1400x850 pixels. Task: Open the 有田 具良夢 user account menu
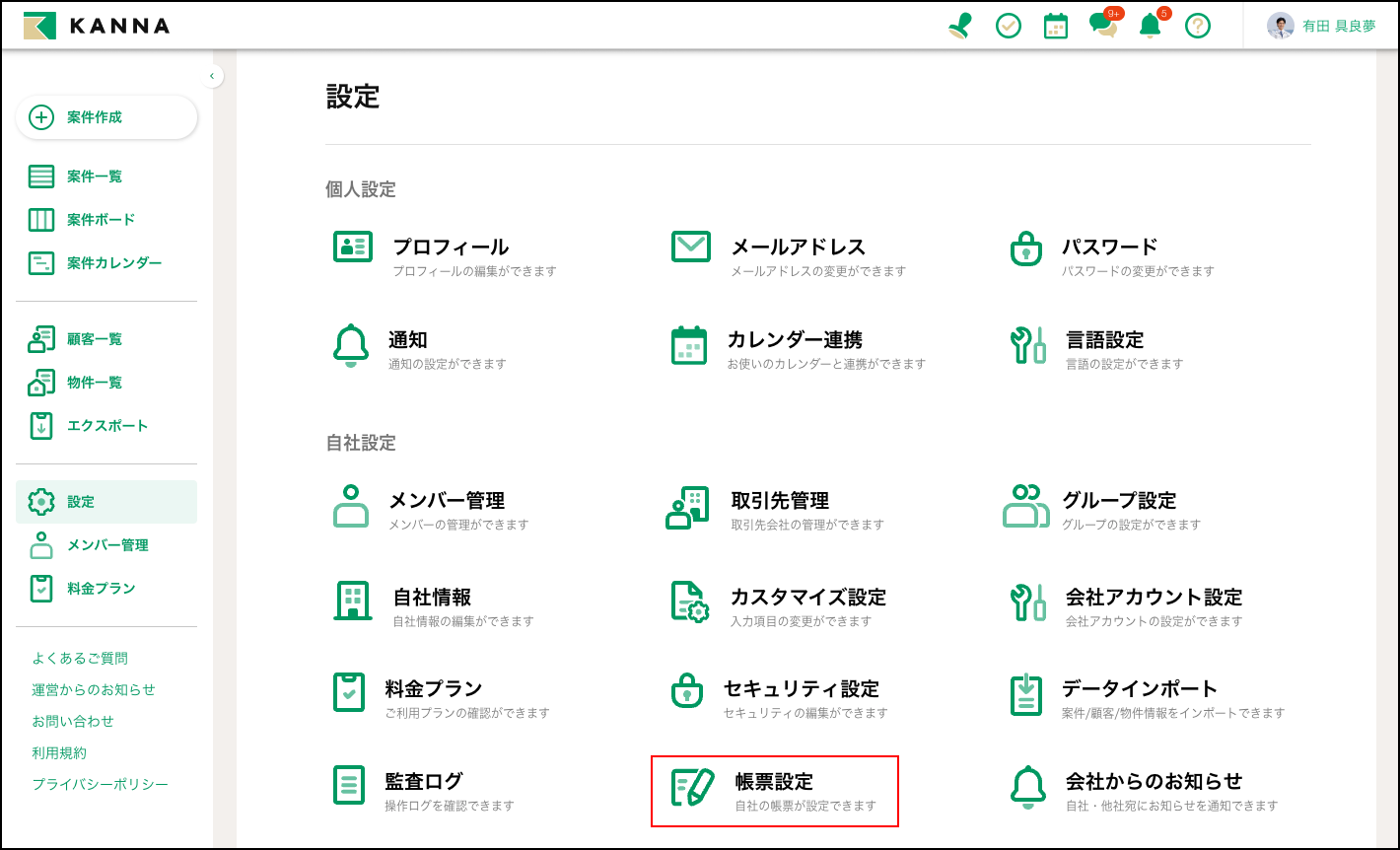point(1321,26)
